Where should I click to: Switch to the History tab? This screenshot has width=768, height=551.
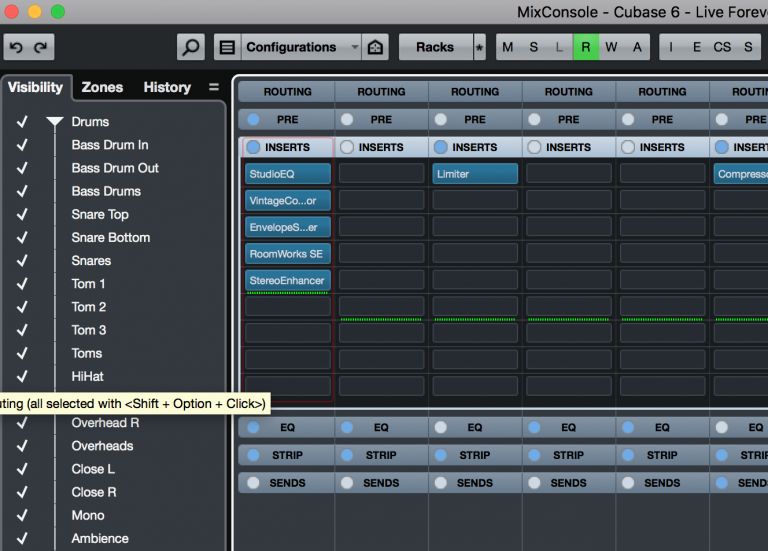(x=167, y=87)
